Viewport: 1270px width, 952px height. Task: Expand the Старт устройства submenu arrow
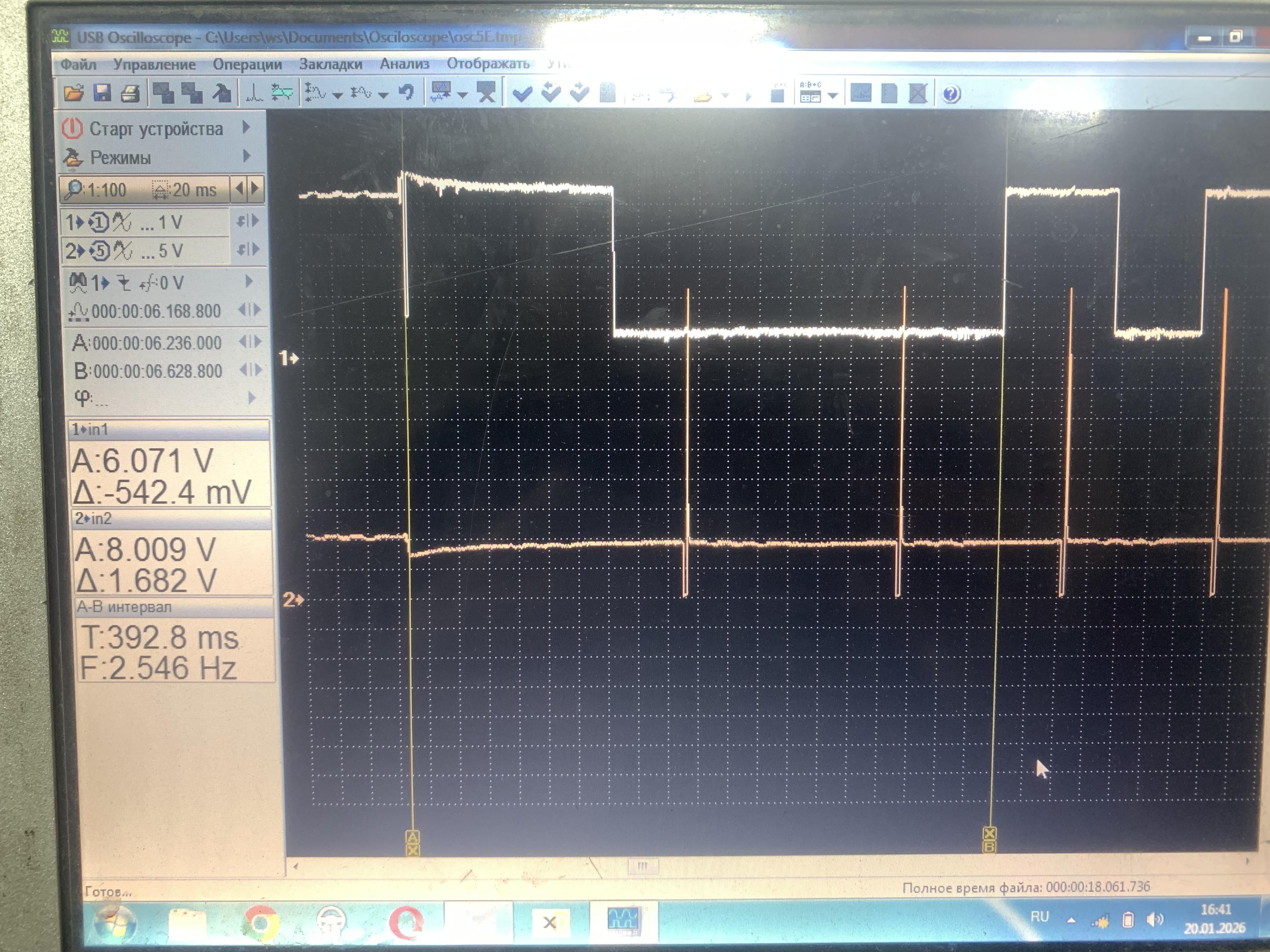[x=247, y=127]
